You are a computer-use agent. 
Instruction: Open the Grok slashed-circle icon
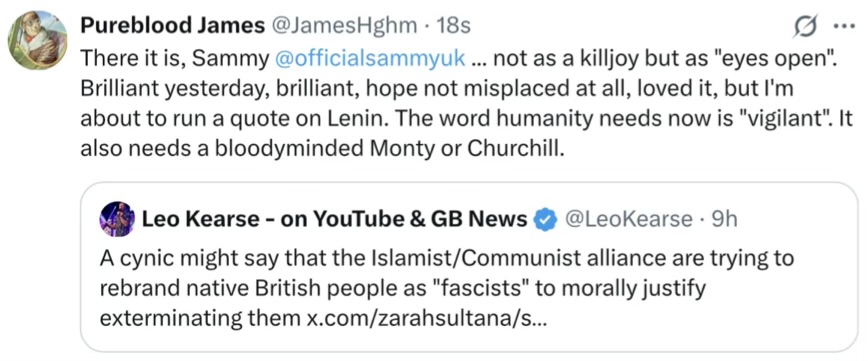[805, 27]
